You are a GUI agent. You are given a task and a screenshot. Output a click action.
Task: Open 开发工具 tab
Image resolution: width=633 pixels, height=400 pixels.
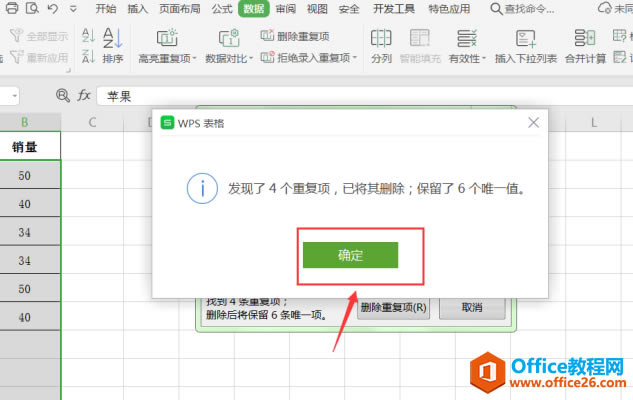(394, 8)
